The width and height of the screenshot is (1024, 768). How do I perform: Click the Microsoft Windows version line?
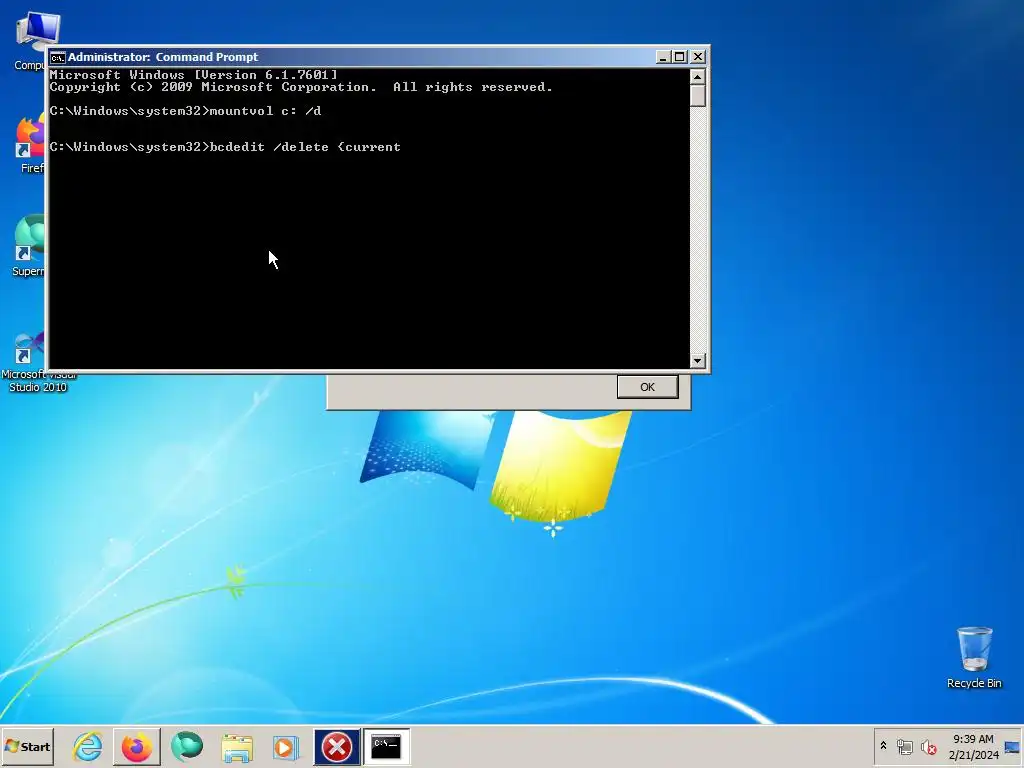click(193, 74)
